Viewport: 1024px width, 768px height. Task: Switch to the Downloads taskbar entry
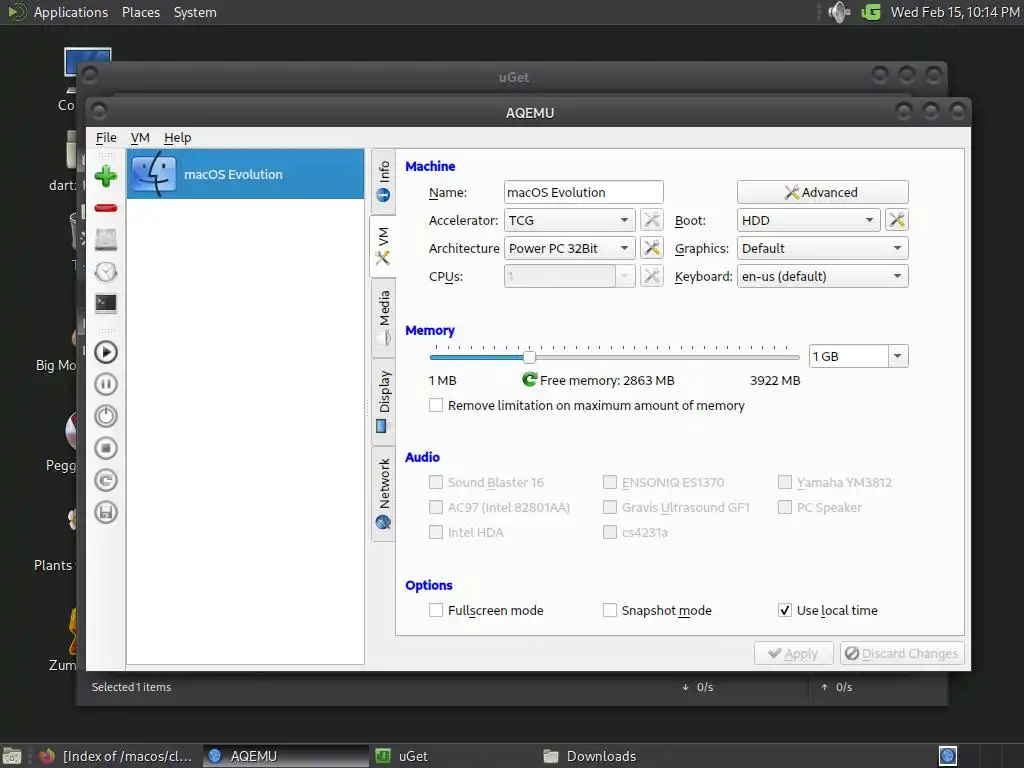point(620,756)
